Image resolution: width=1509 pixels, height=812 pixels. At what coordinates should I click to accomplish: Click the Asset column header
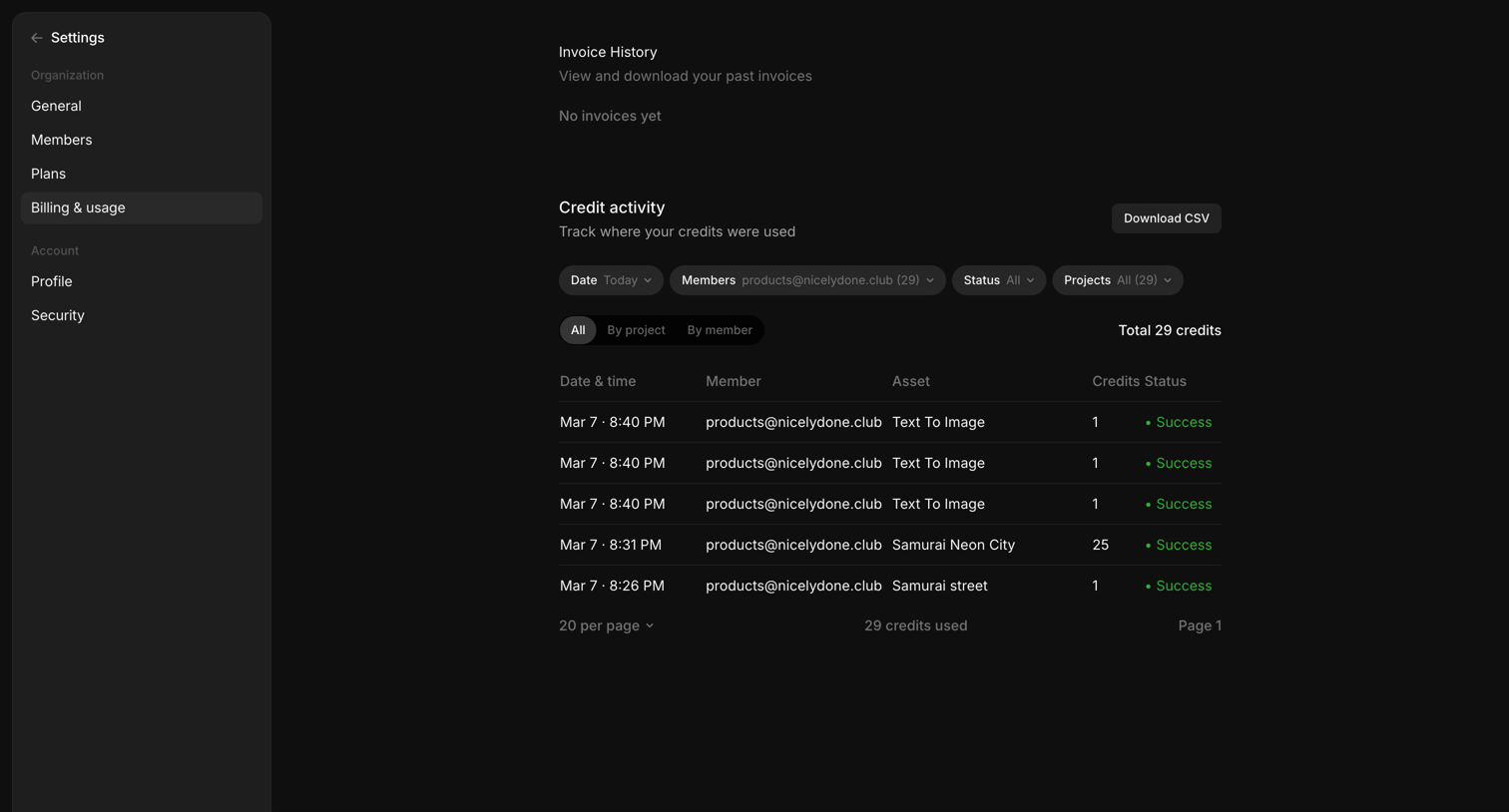point(910,381)
